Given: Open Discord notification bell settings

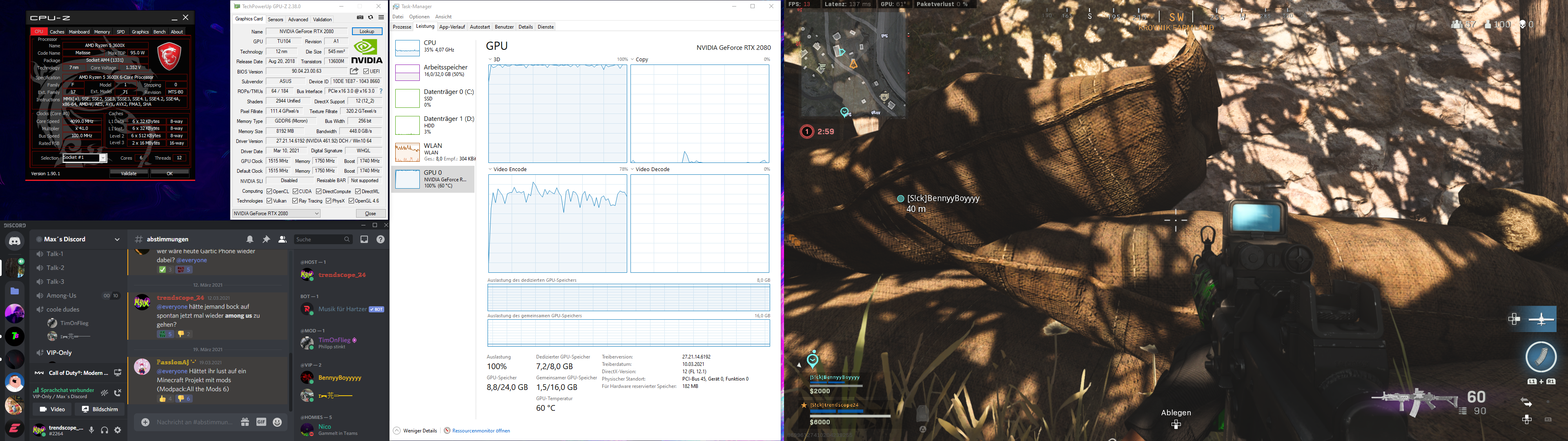Looking at the screenshot, I should [x=249, y=239].
